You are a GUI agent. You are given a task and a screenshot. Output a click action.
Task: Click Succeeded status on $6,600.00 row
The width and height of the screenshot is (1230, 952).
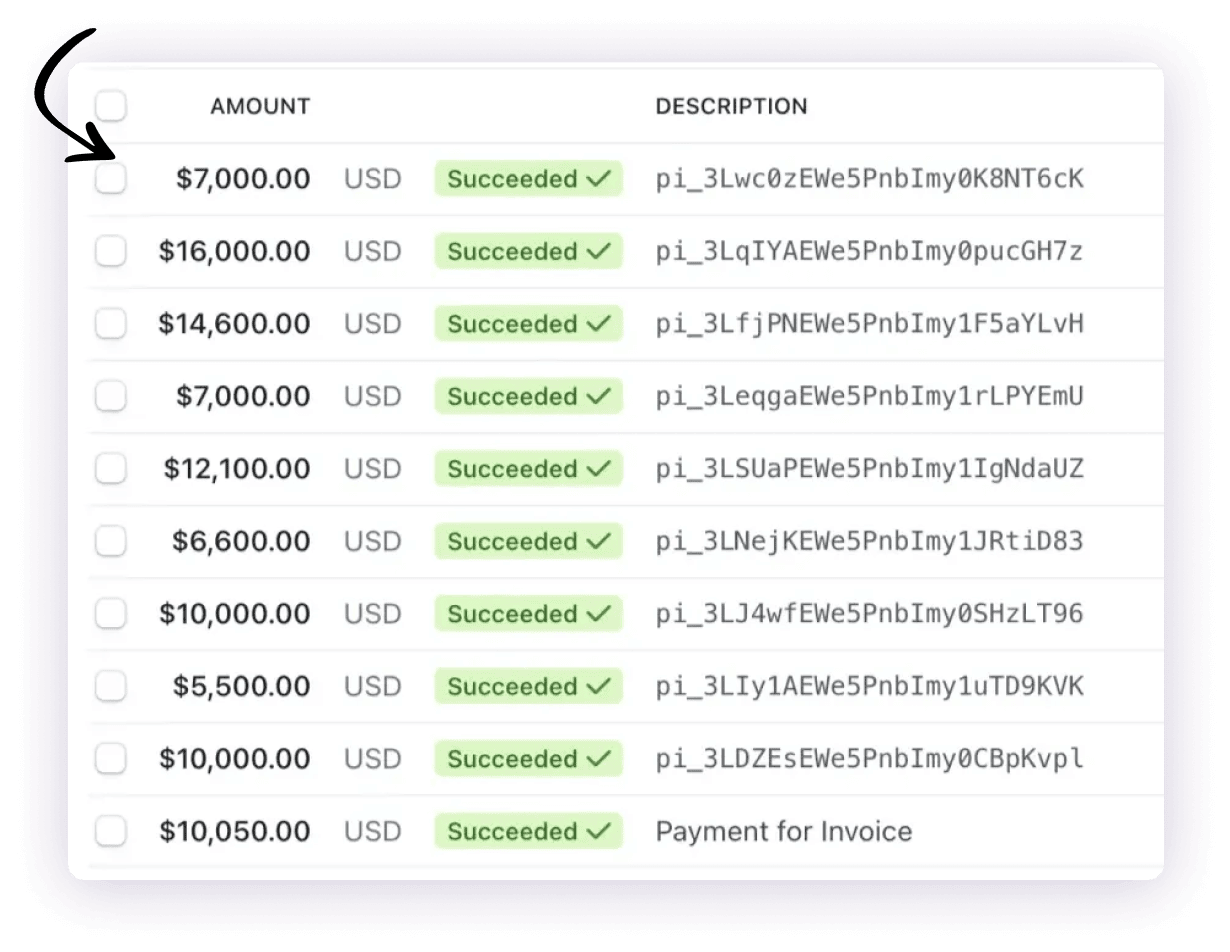(x=528, y=542)
